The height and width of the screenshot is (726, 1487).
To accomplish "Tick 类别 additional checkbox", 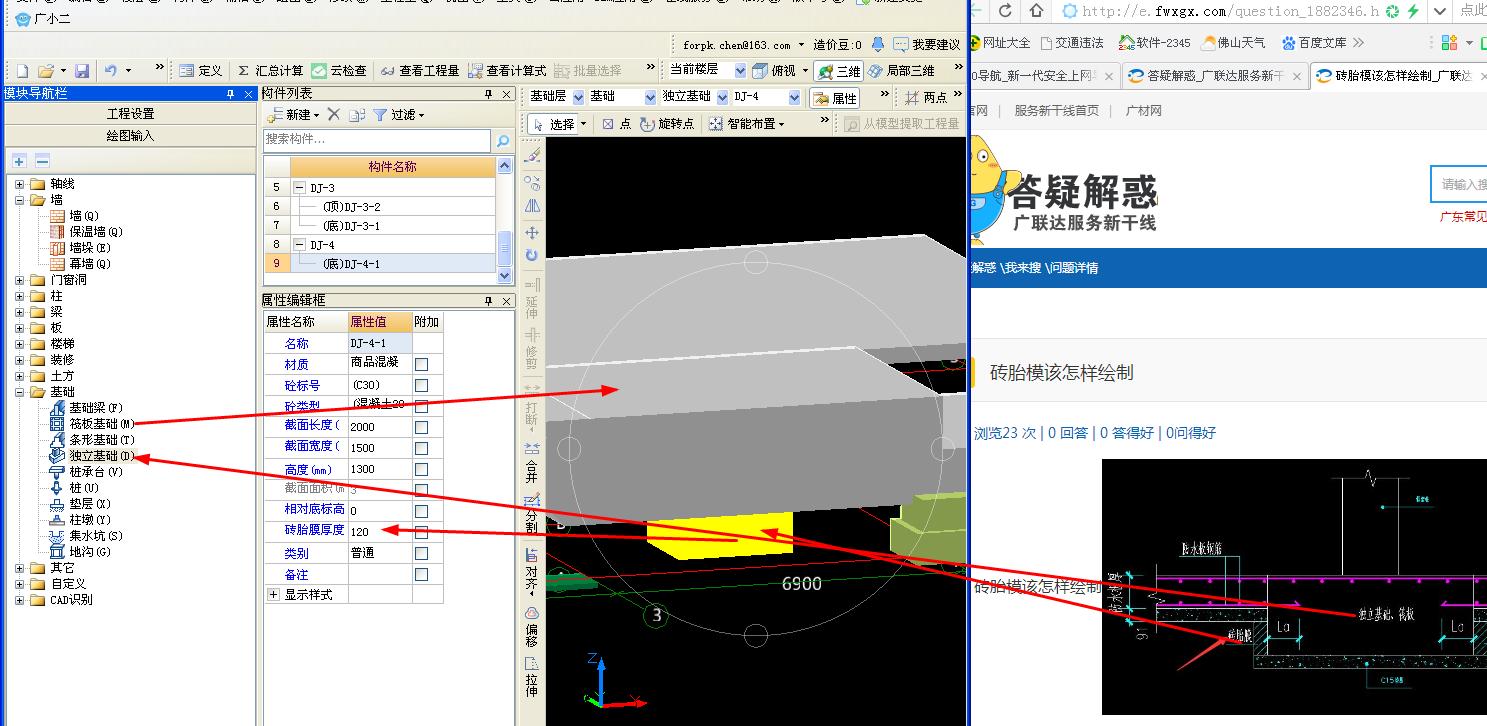I will (x=421, y=553).
